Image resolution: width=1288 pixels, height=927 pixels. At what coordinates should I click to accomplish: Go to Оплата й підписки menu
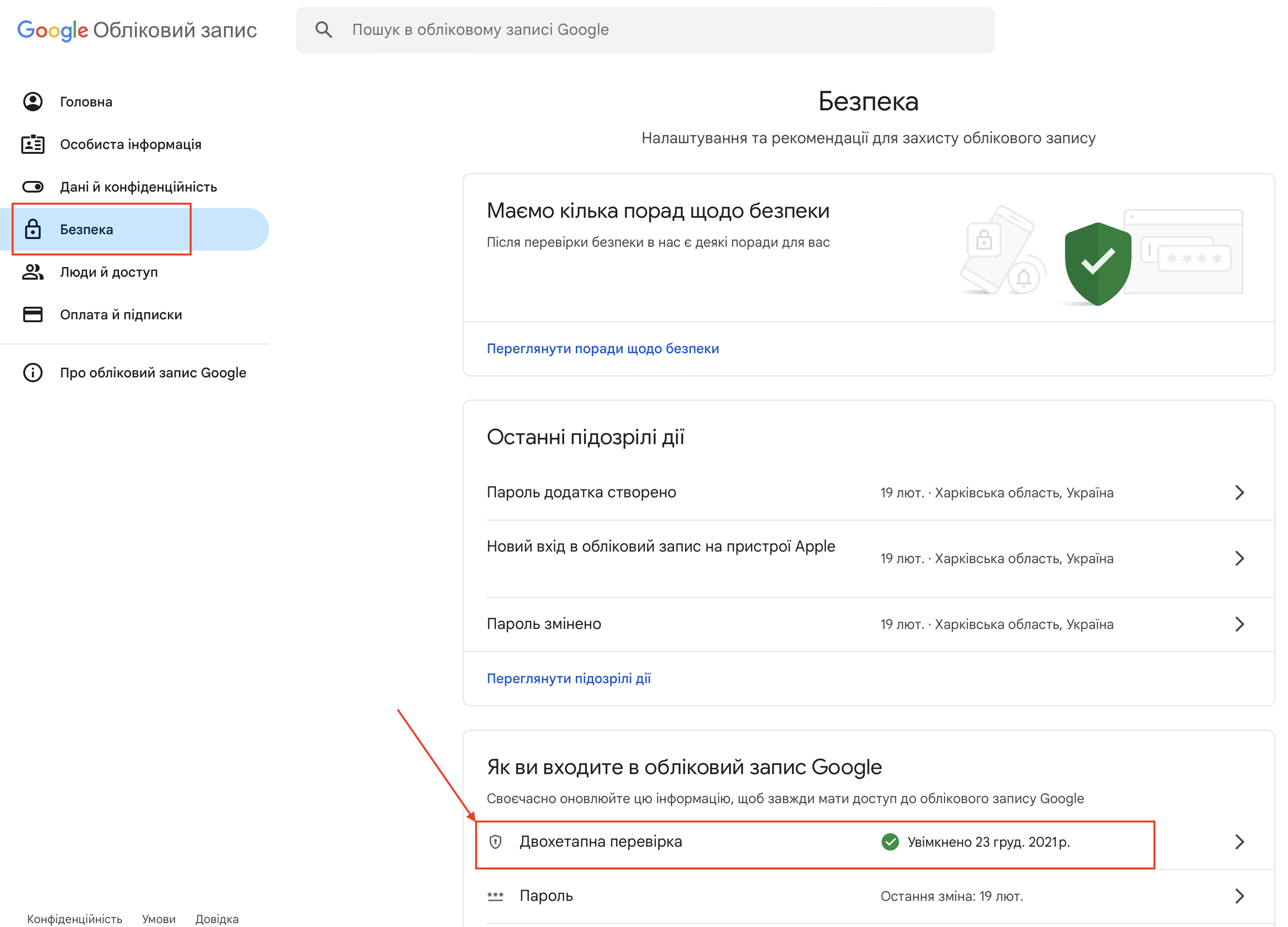click(121, 314)
